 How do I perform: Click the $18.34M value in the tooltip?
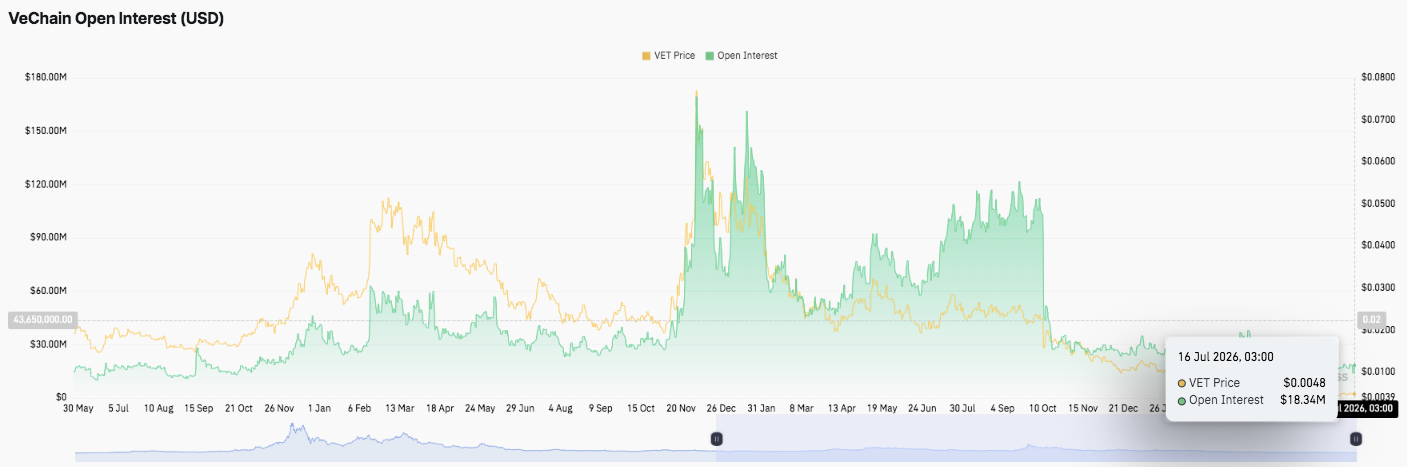tap(1303, 400)
